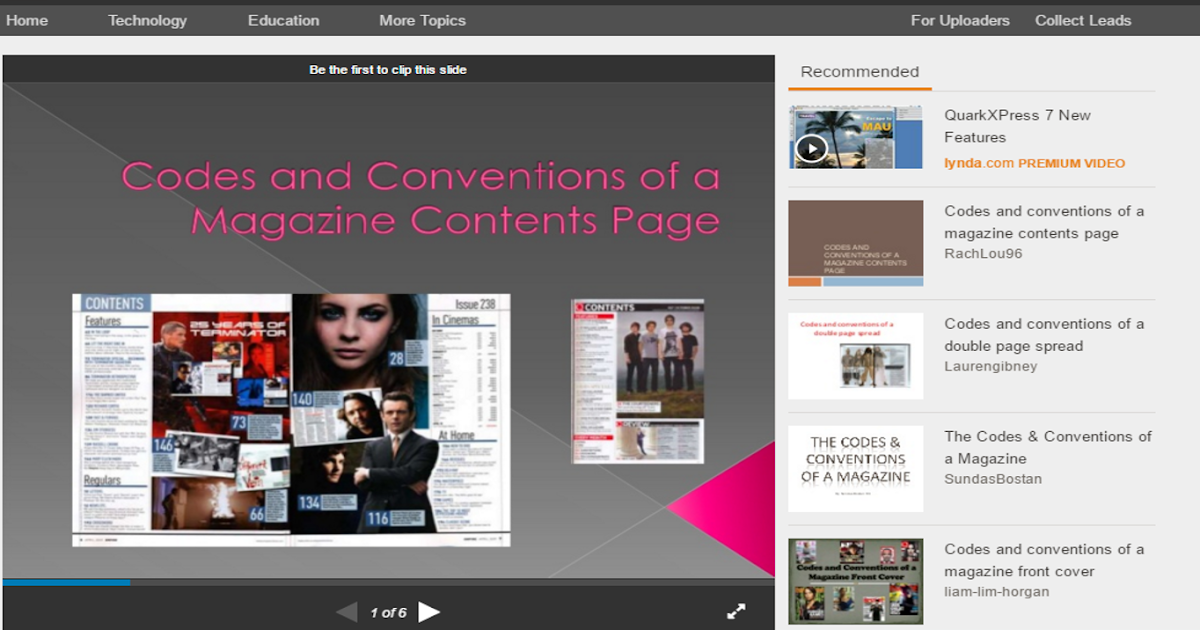
Task: Click 'Be the first to clip this slide'
Action: (x=389, y=69)
